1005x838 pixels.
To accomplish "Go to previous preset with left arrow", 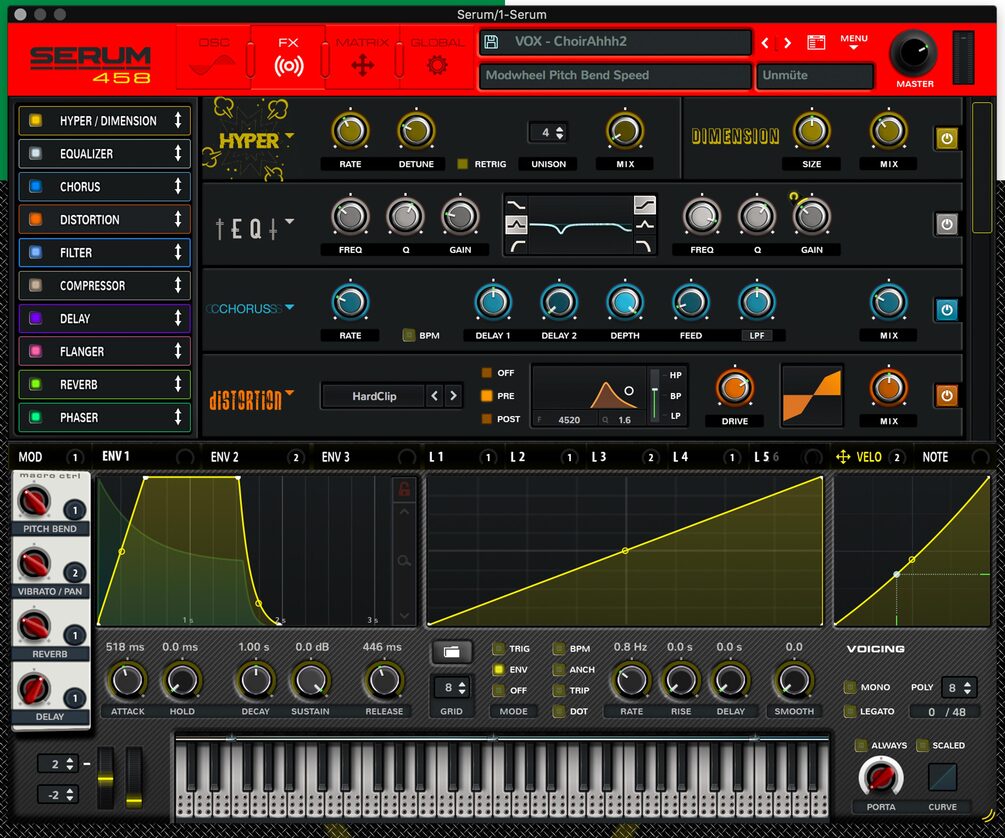I will (x=765, y=43).
